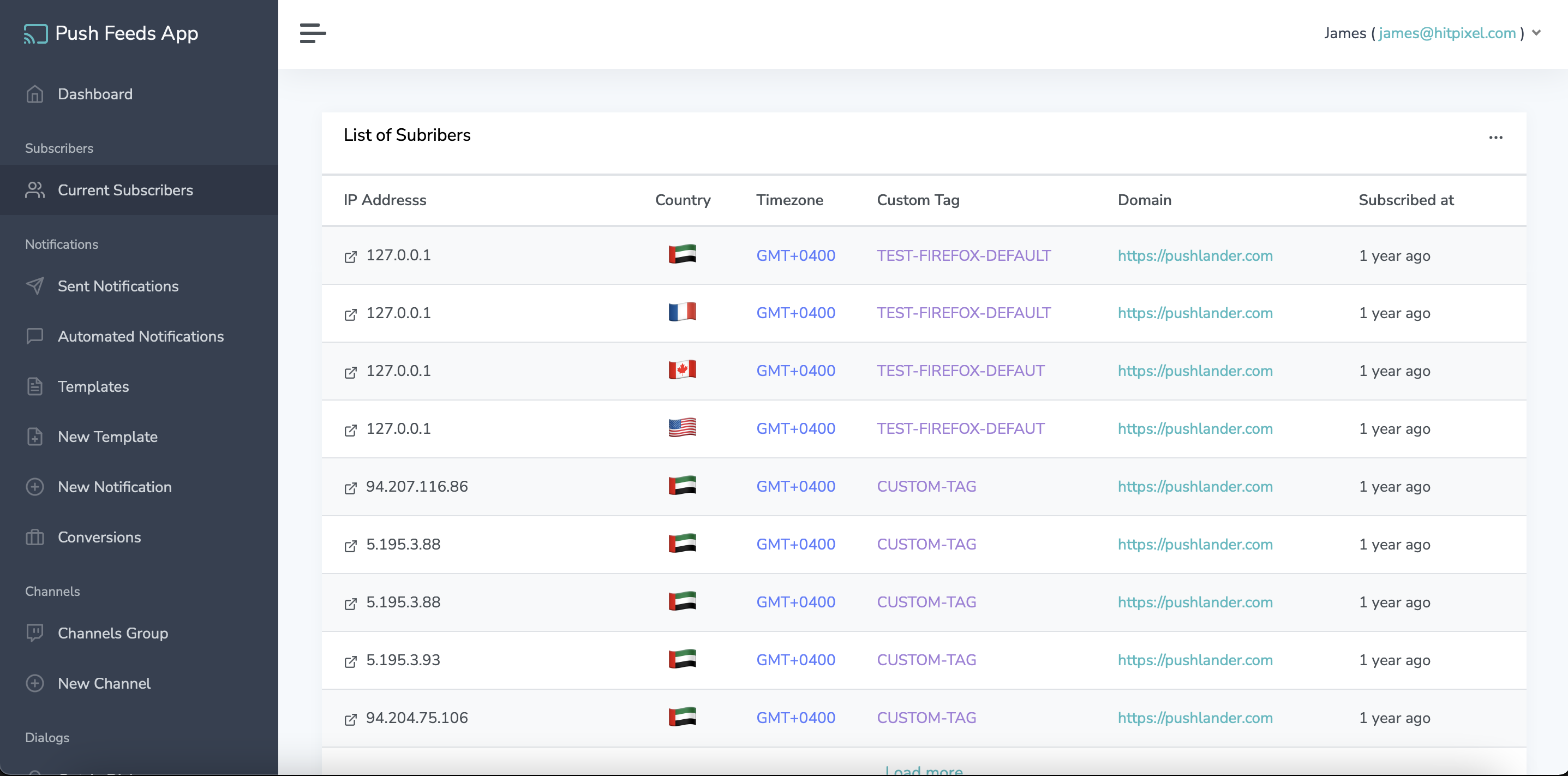The width and height of the screenshot is (1568, 776).
Task: Click CUSTOM-TAG in the 94.204.75.106 row
Action: pyautogui.click(x=926, y=718)
